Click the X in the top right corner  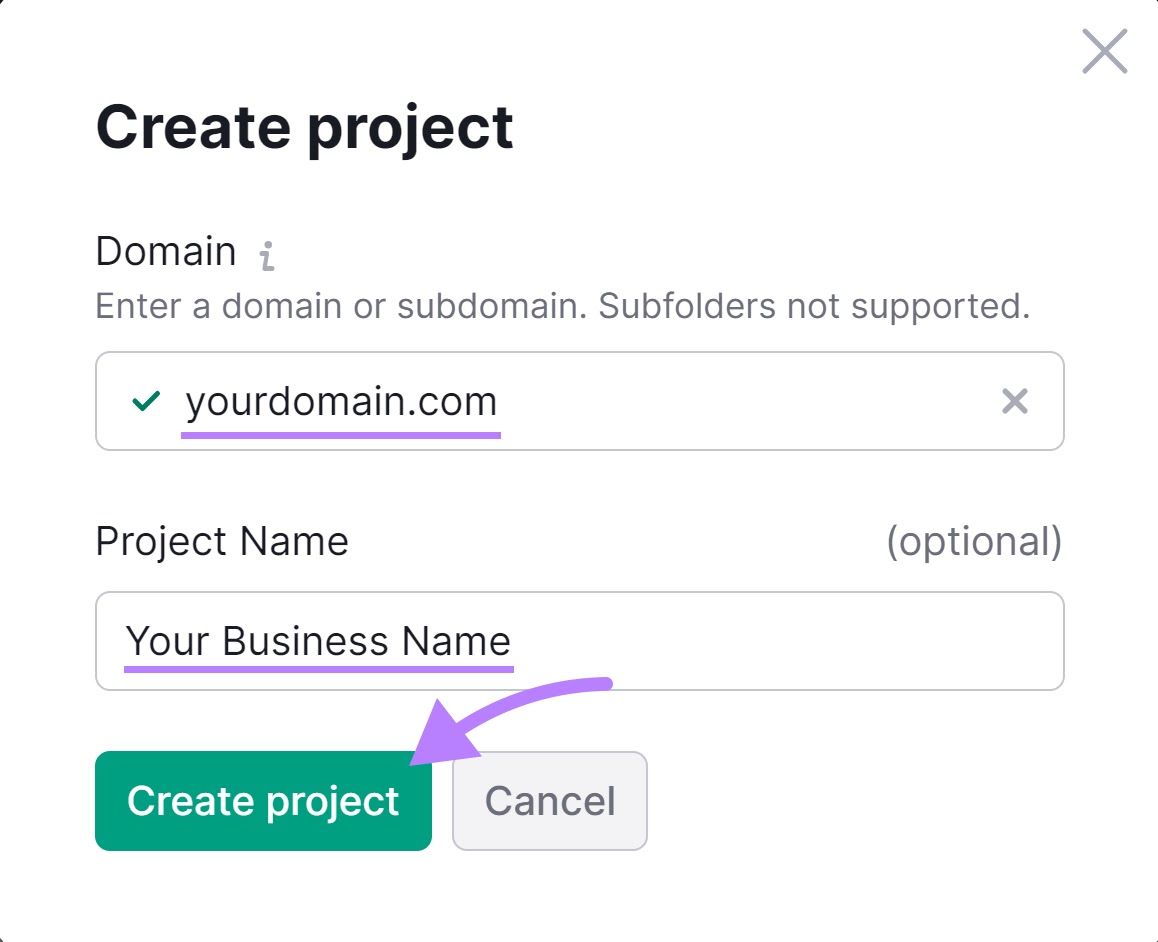point(1104,51)
